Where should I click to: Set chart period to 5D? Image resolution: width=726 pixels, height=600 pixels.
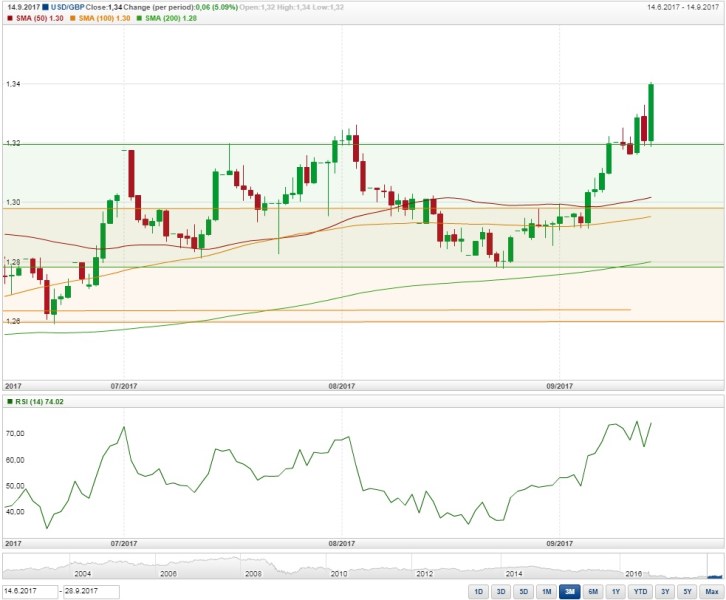click(x=524, y=592)
